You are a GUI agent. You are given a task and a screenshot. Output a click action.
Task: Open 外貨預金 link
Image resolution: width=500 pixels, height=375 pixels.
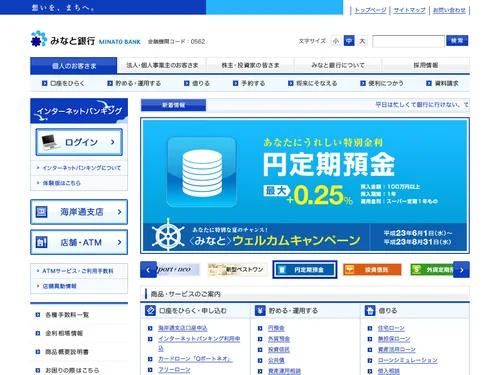[x=279, y=339]
